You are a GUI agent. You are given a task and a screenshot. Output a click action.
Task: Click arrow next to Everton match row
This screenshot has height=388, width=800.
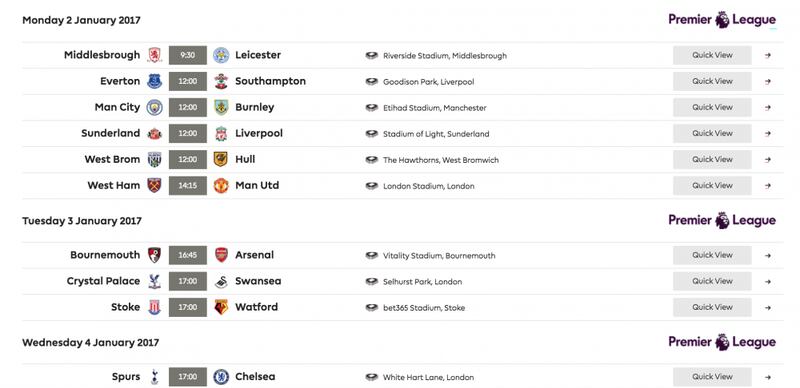coord(768,82)
